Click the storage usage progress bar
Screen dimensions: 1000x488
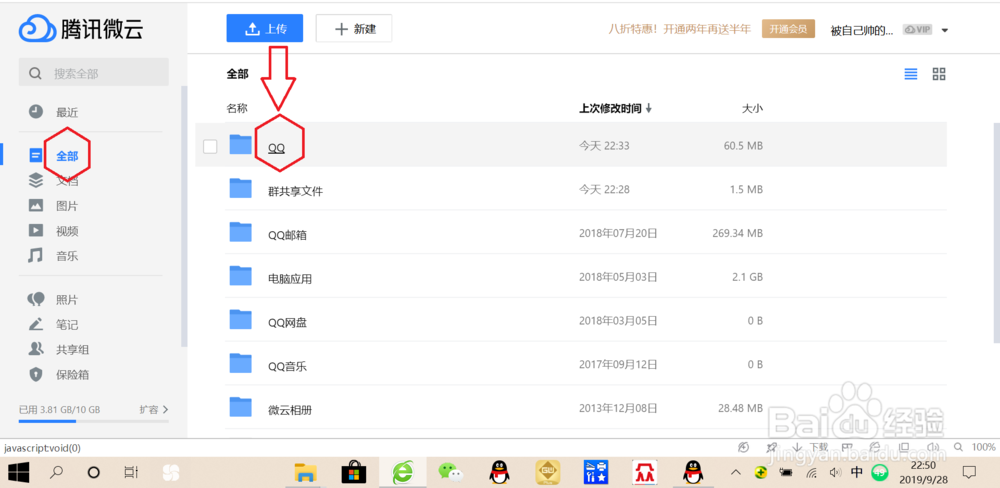94,421
